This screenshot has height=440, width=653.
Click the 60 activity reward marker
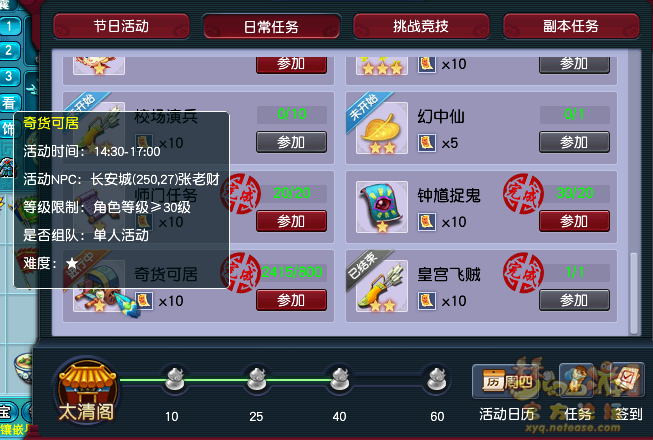[x=437, y=379]
